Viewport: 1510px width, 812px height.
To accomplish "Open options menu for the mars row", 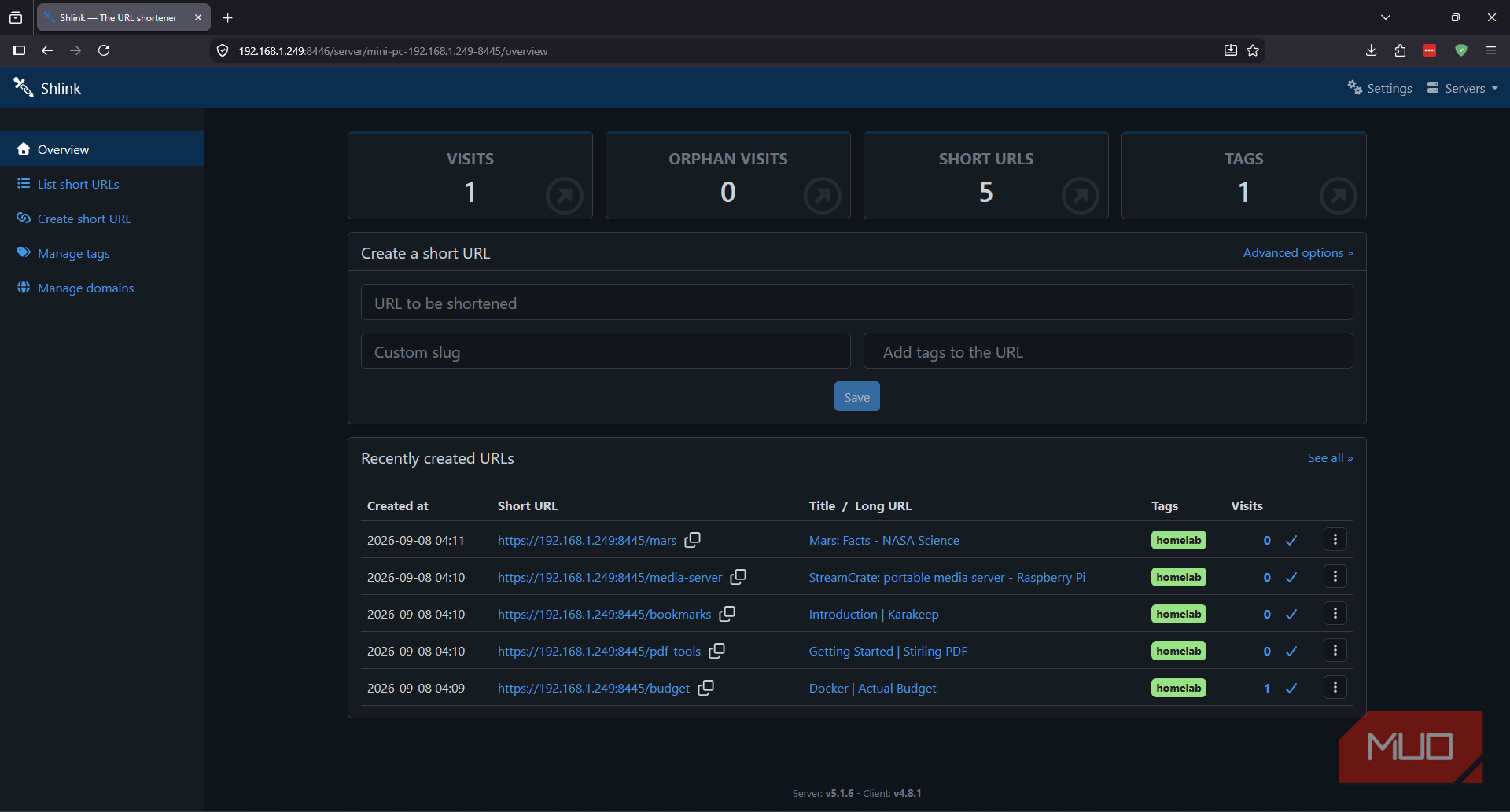I will (1335, 540).
